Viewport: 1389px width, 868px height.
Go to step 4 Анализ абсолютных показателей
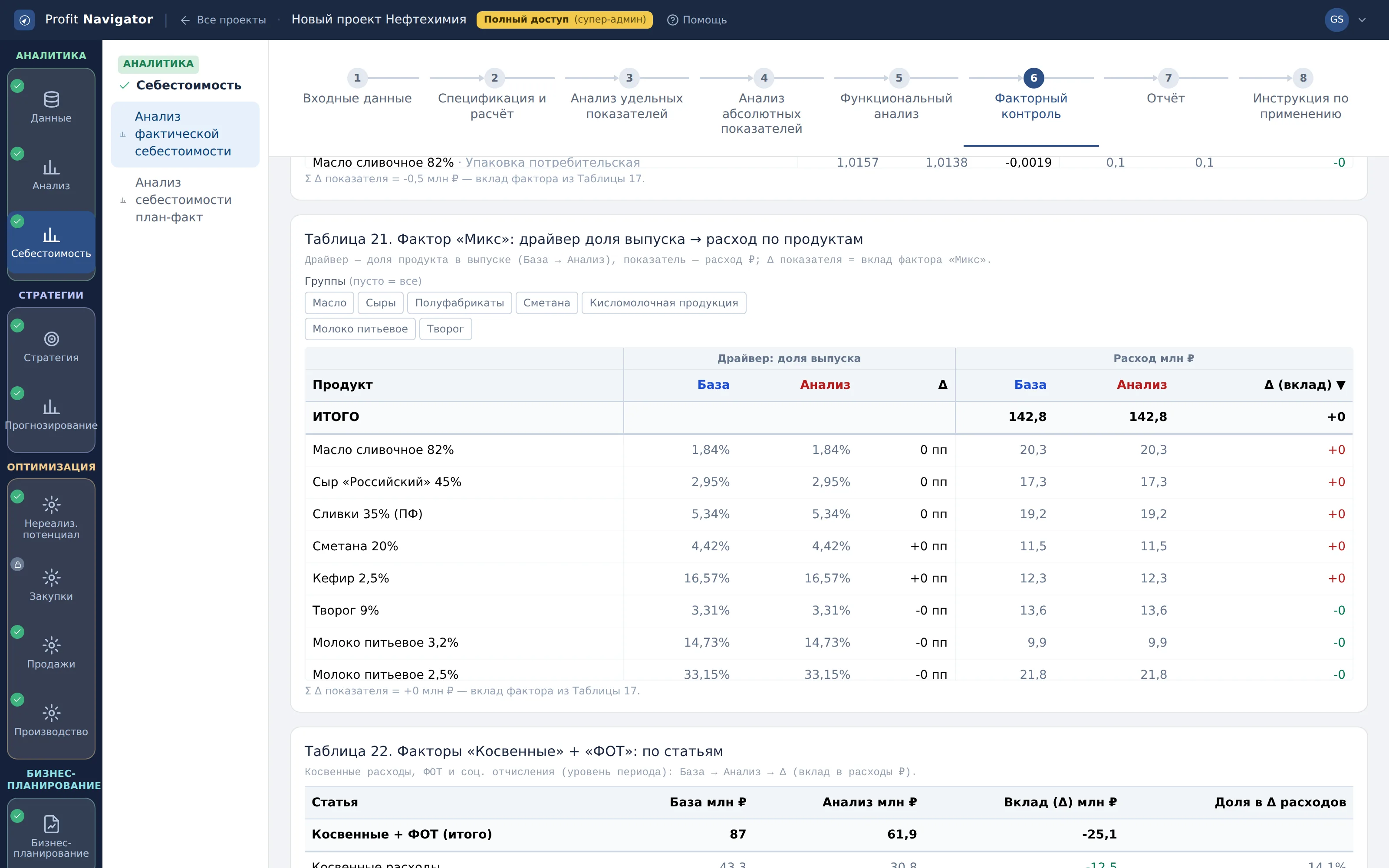point(762,103)
